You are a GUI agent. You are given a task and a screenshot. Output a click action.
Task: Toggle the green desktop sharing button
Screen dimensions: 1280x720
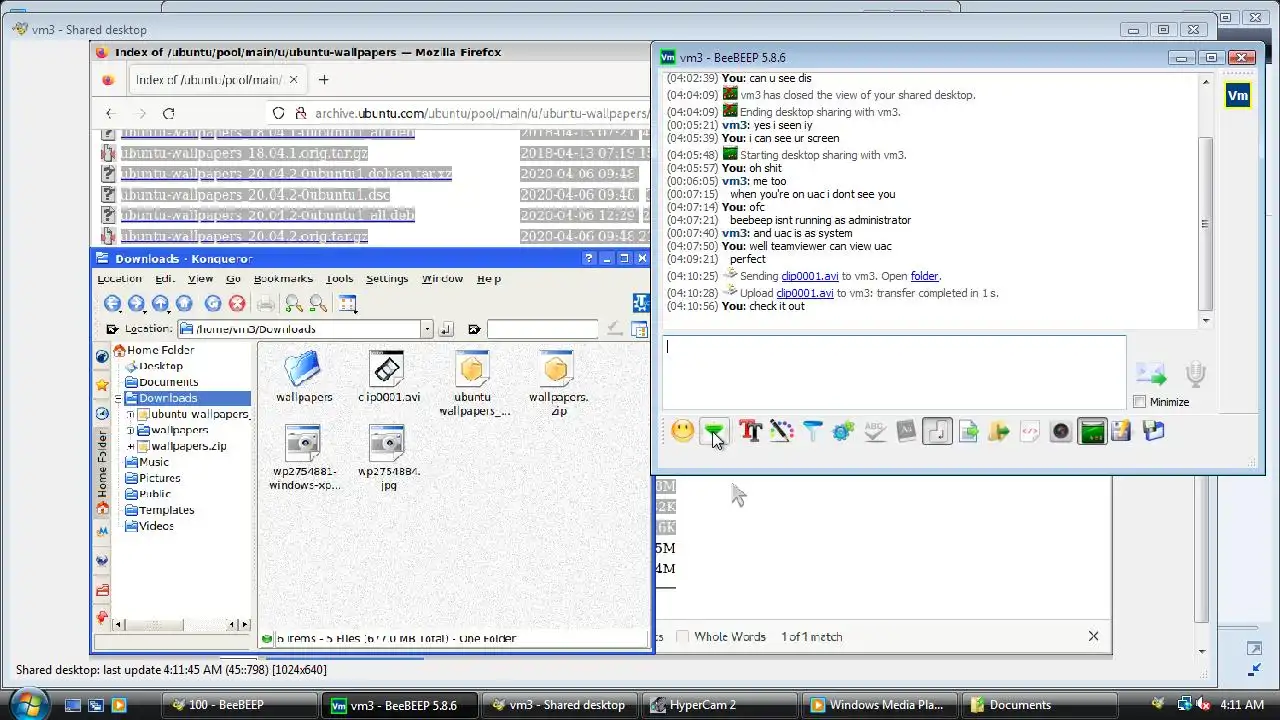tap(1092, 431)
